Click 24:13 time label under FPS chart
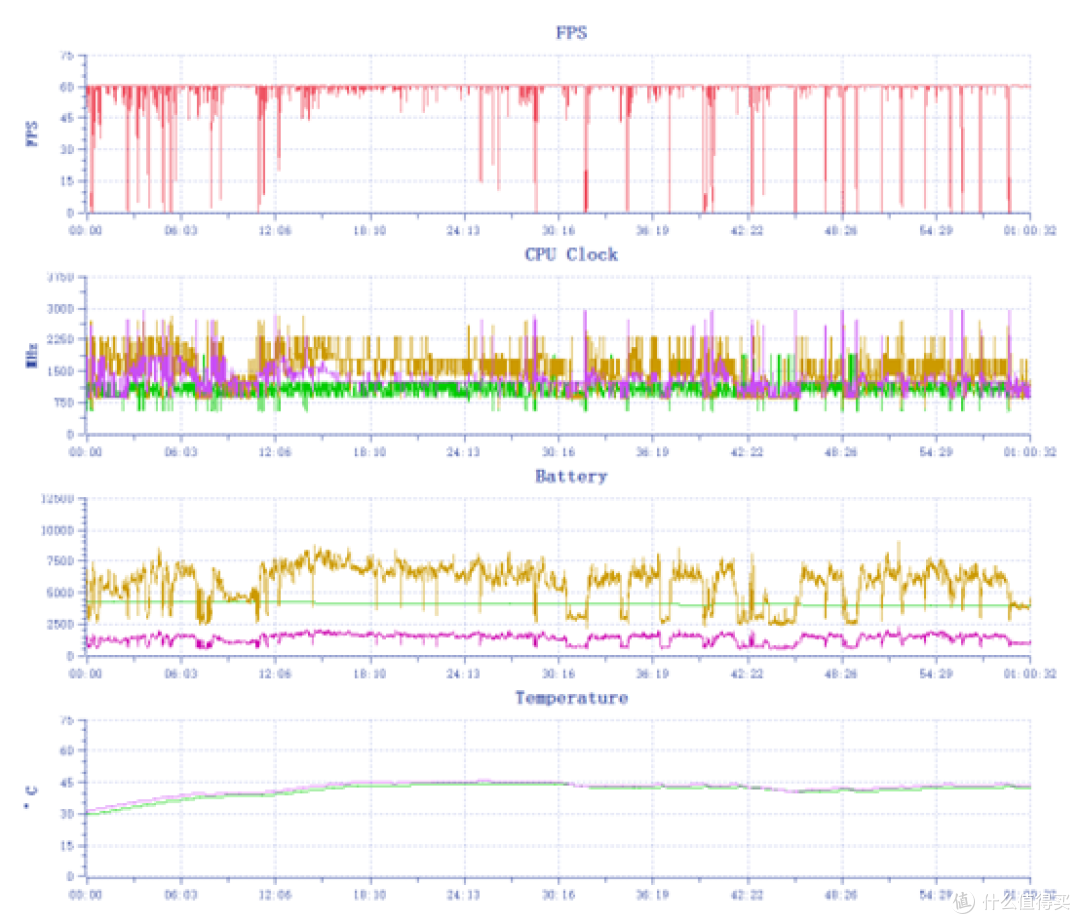 [464, 230]
